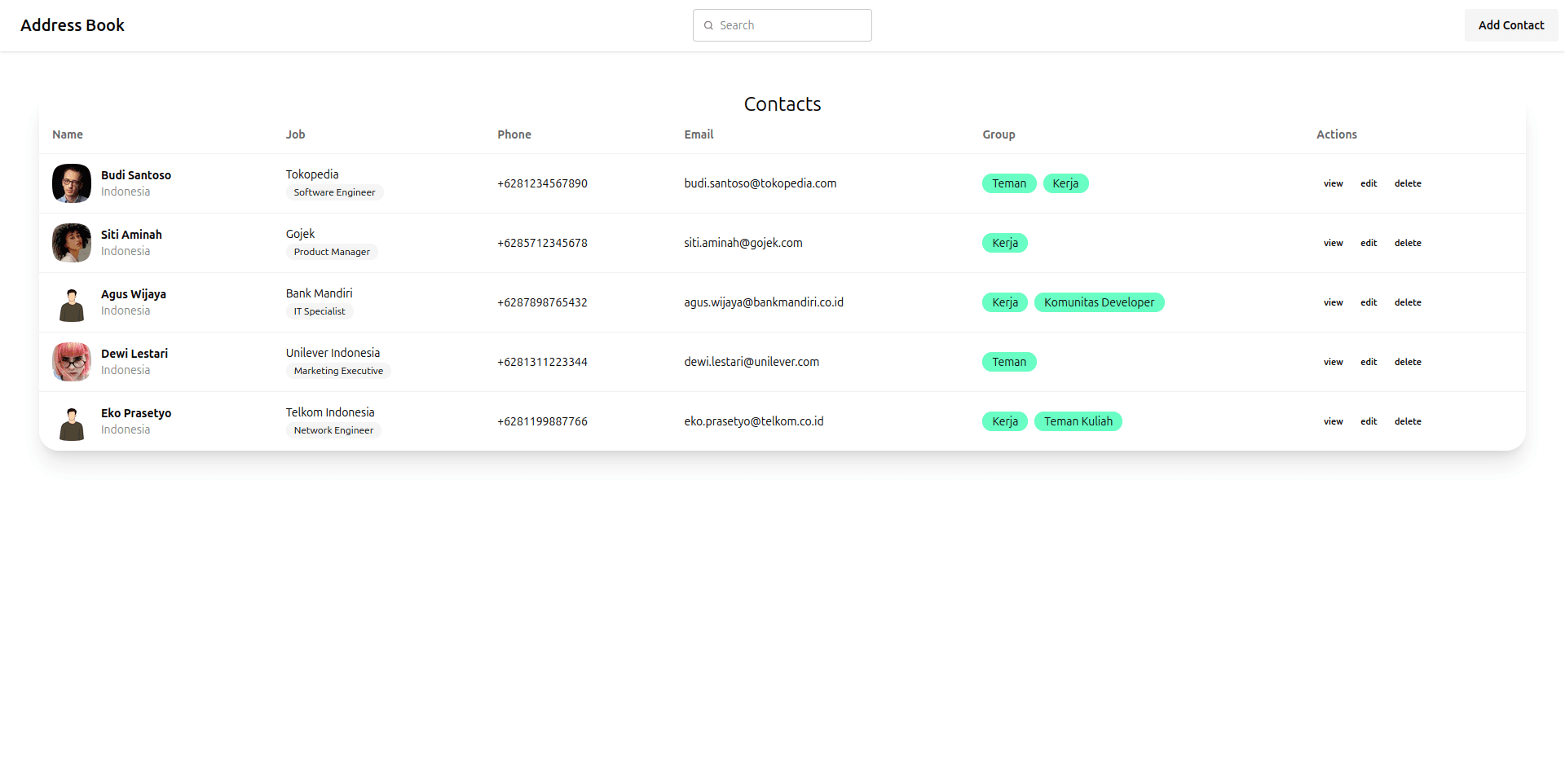Edit Siti Aminah's contact entry
The width and height of the screenshot is (1565, 784).
click(1369, 242)
